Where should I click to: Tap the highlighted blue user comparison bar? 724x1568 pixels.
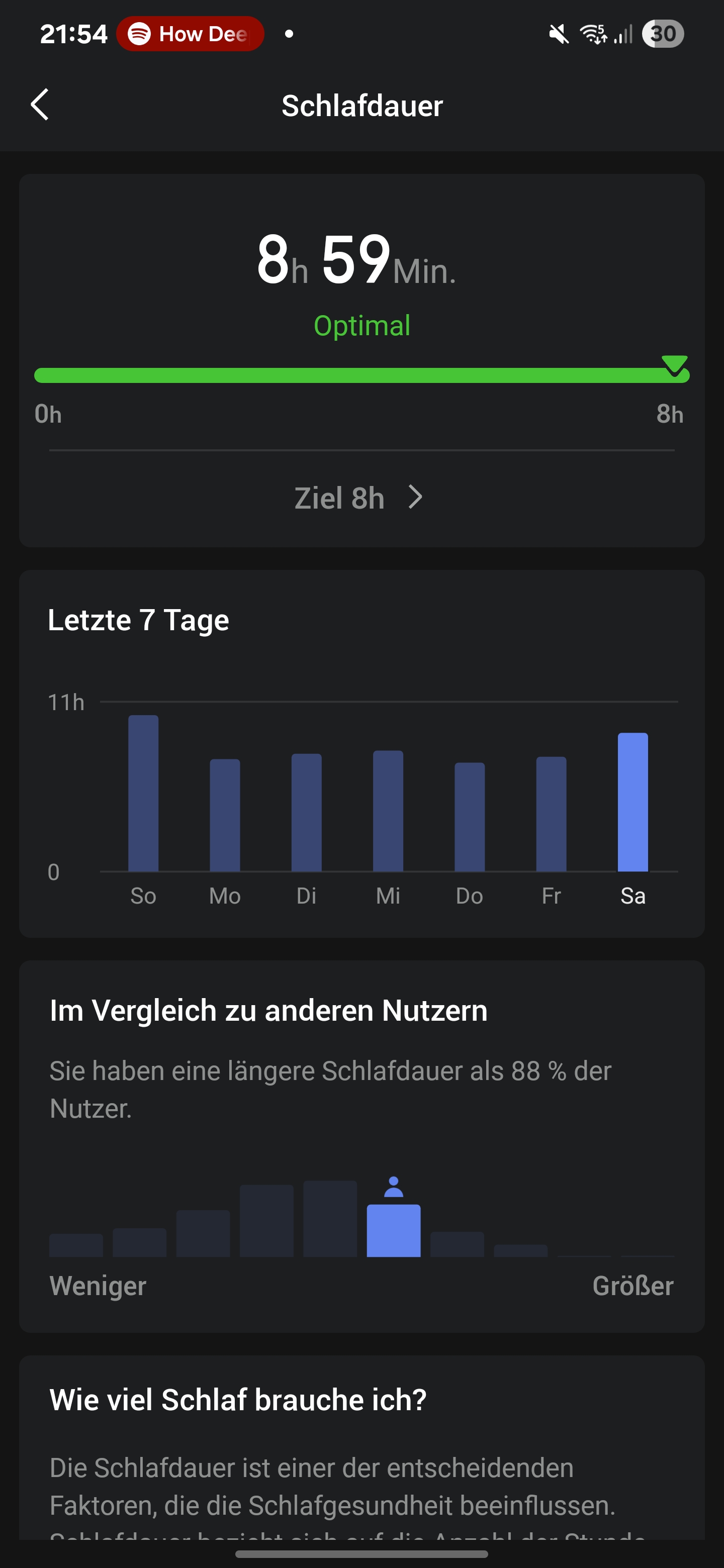[393, 1230]
